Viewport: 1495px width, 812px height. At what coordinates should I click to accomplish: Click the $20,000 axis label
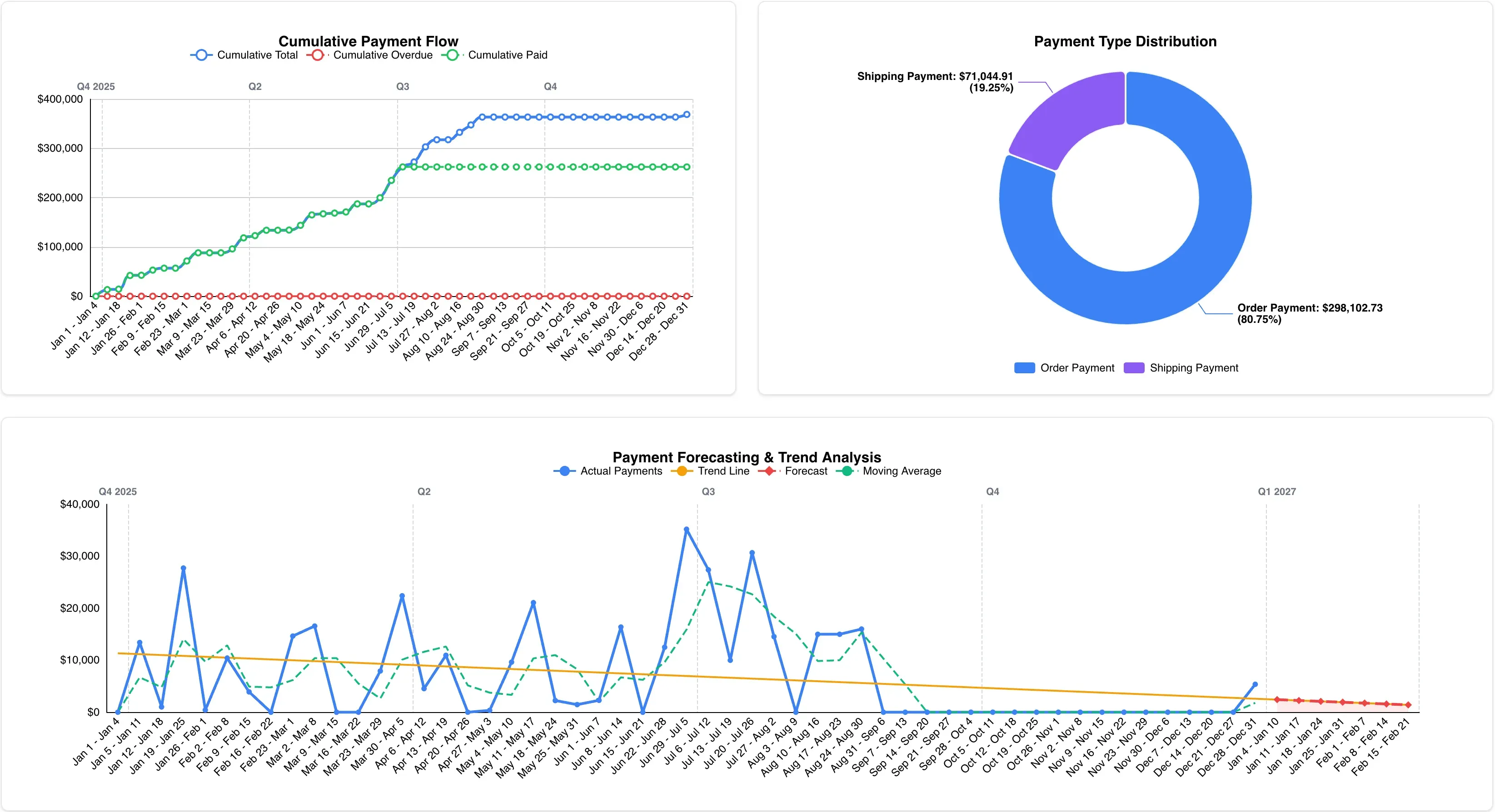click(x=80, y=608)
